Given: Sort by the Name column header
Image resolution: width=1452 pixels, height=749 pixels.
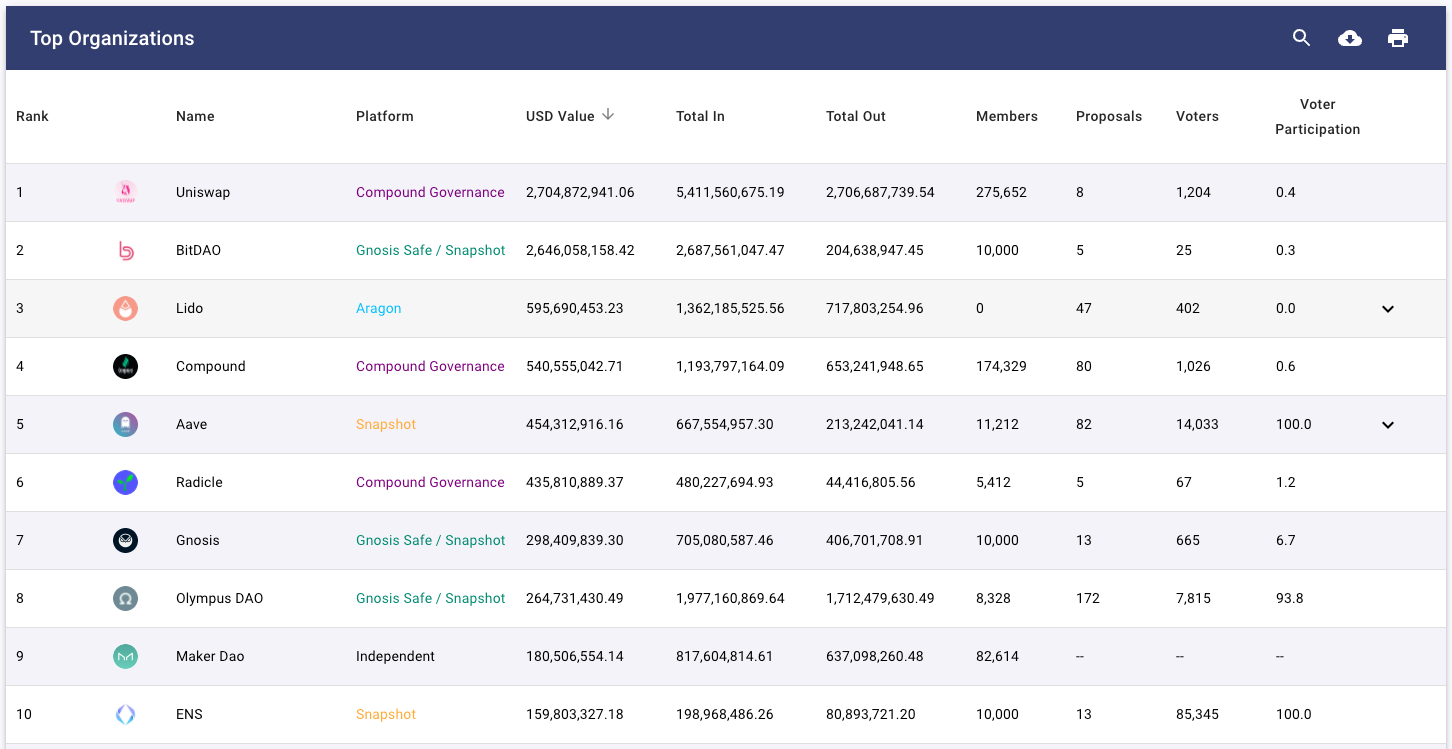Looking at the screenshot, I should 195,116.
